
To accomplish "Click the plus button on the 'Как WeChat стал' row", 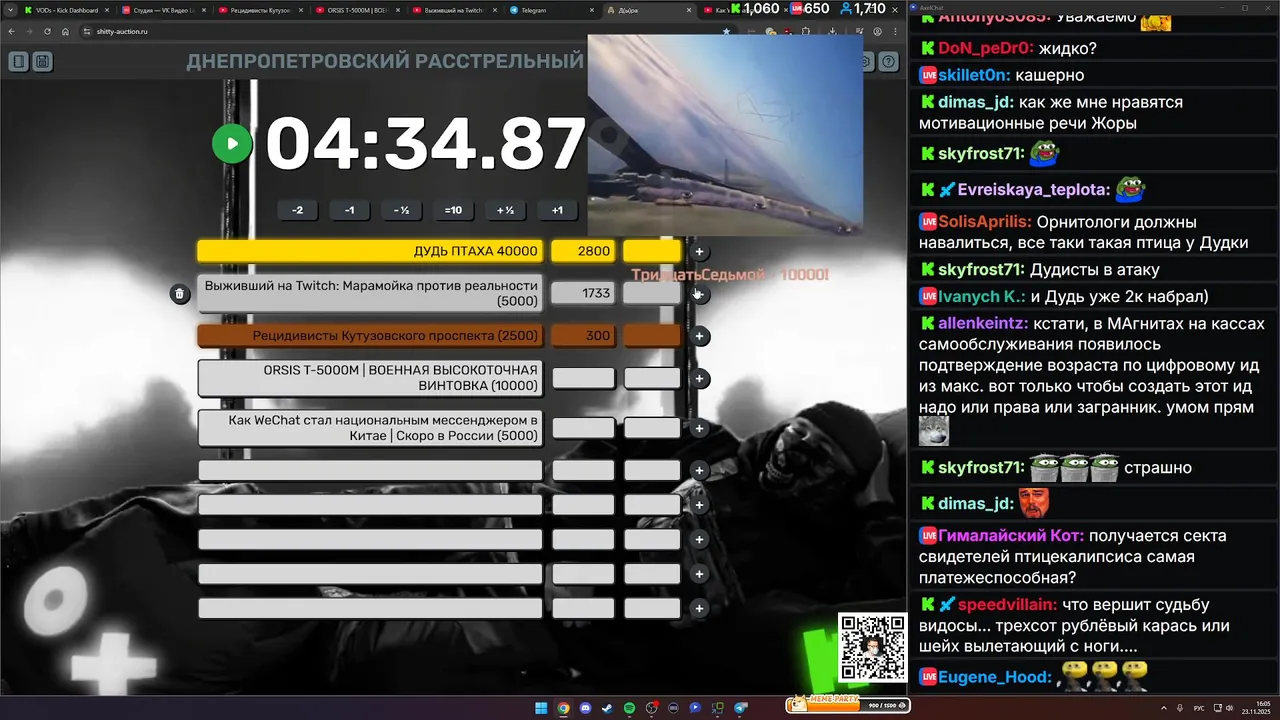I will pos(700,428).
